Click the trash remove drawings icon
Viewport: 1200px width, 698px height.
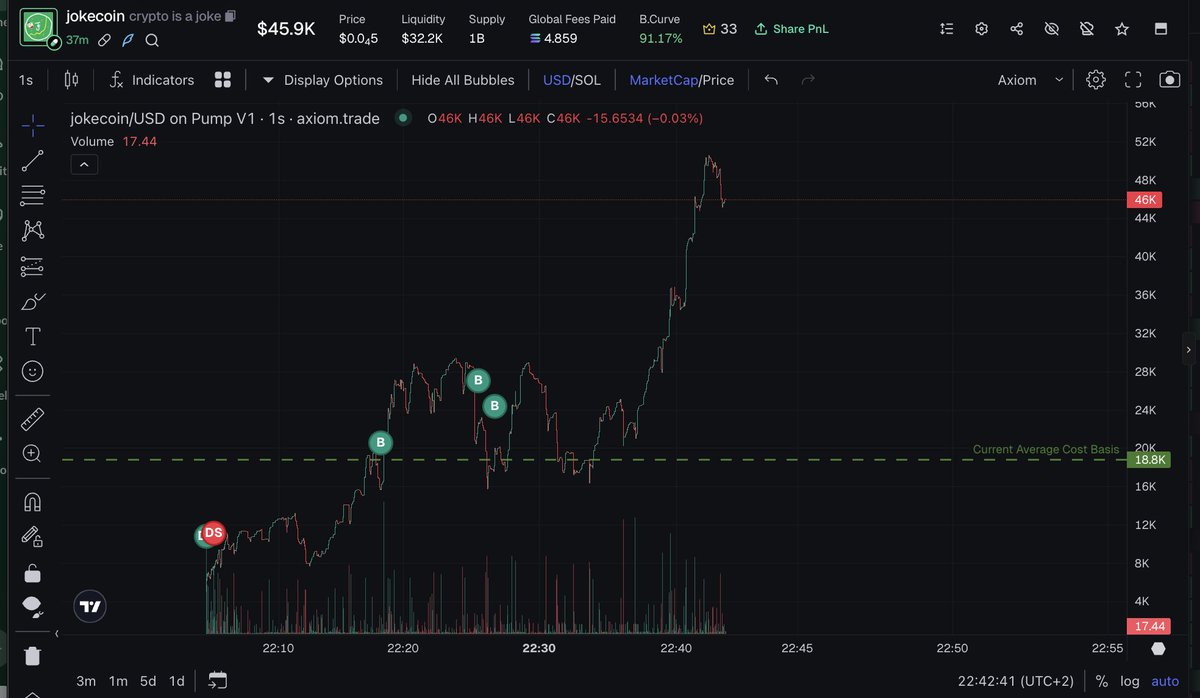pyautogui.click(x=32, y=655)
